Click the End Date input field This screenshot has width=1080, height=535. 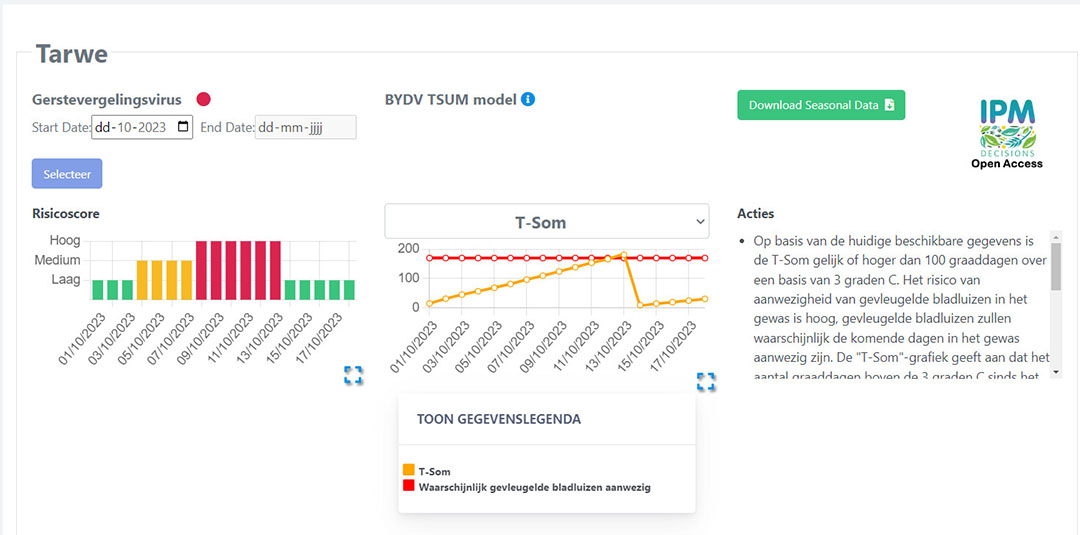pyautogui.click(x=306, y=127)
